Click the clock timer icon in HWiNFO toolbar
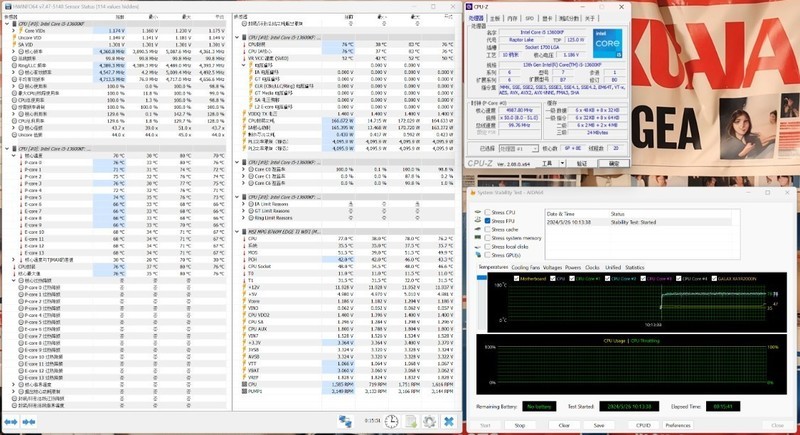800x435 pixels. tap(392, 421)
